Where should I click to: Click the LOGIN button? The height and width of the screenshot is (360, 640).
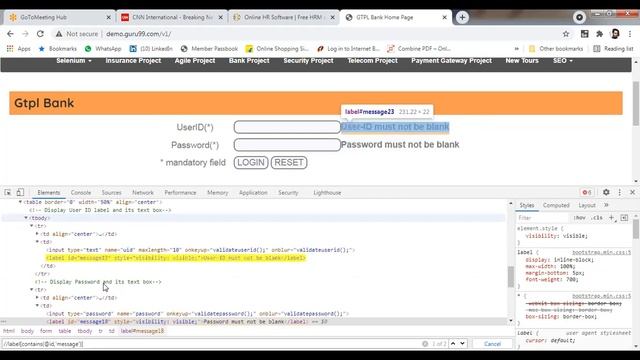251,162
